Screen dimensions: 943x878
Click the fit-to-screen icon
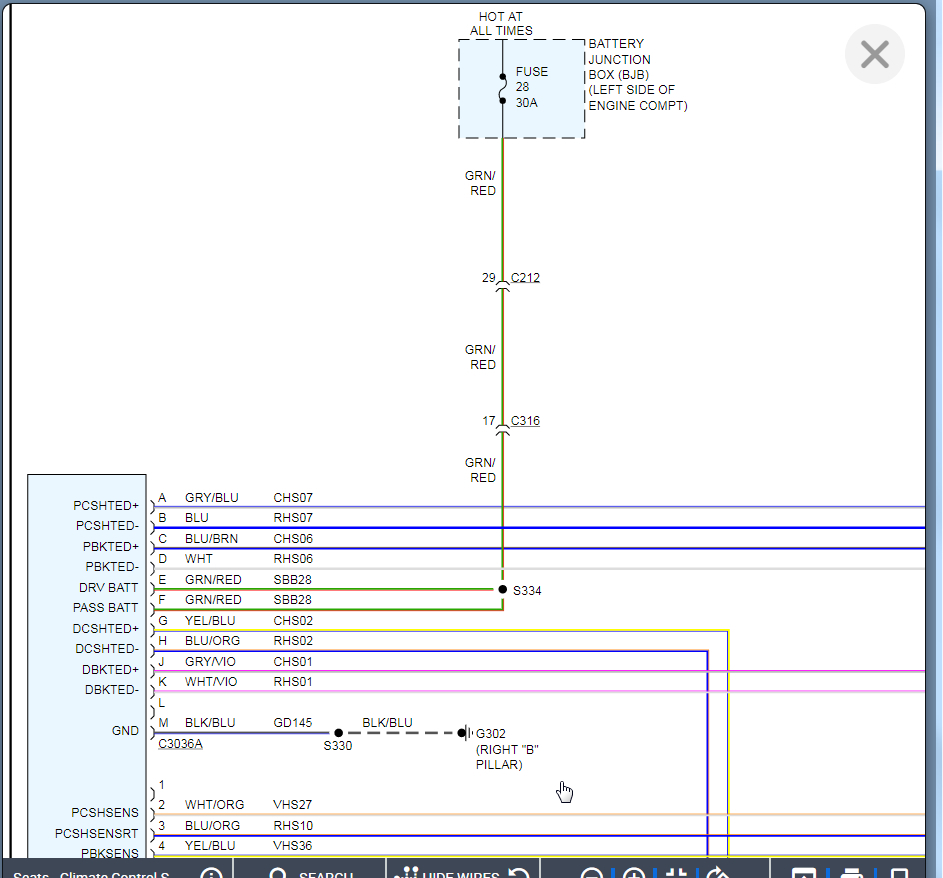tap(677, 874)
